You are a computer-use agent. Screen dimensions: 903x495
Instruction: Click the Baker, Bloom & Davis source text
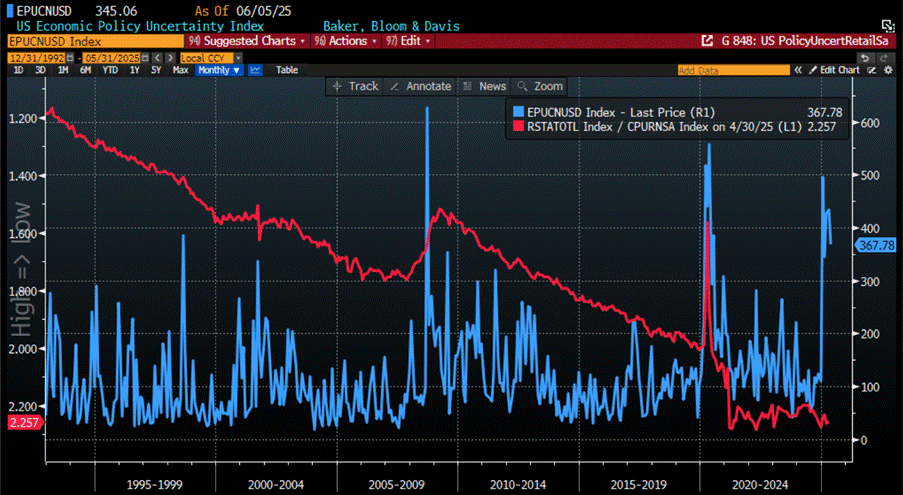[x=391, y=26]
